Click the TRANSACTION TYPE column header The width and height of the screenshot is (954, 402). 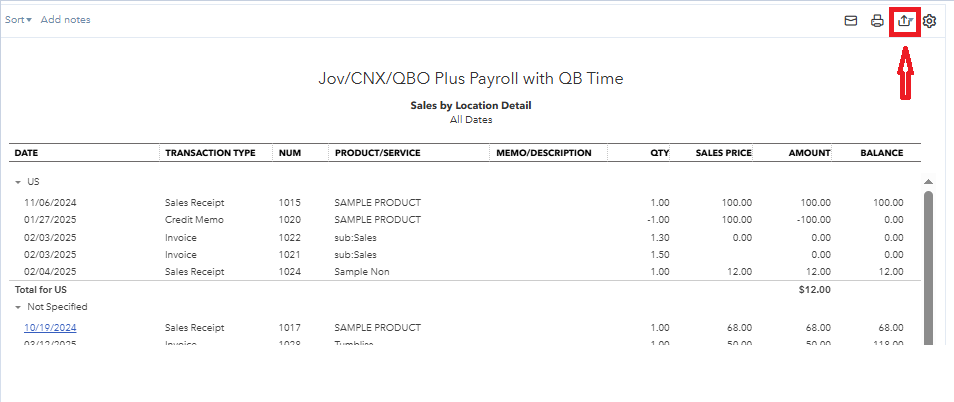click(211, 153)
